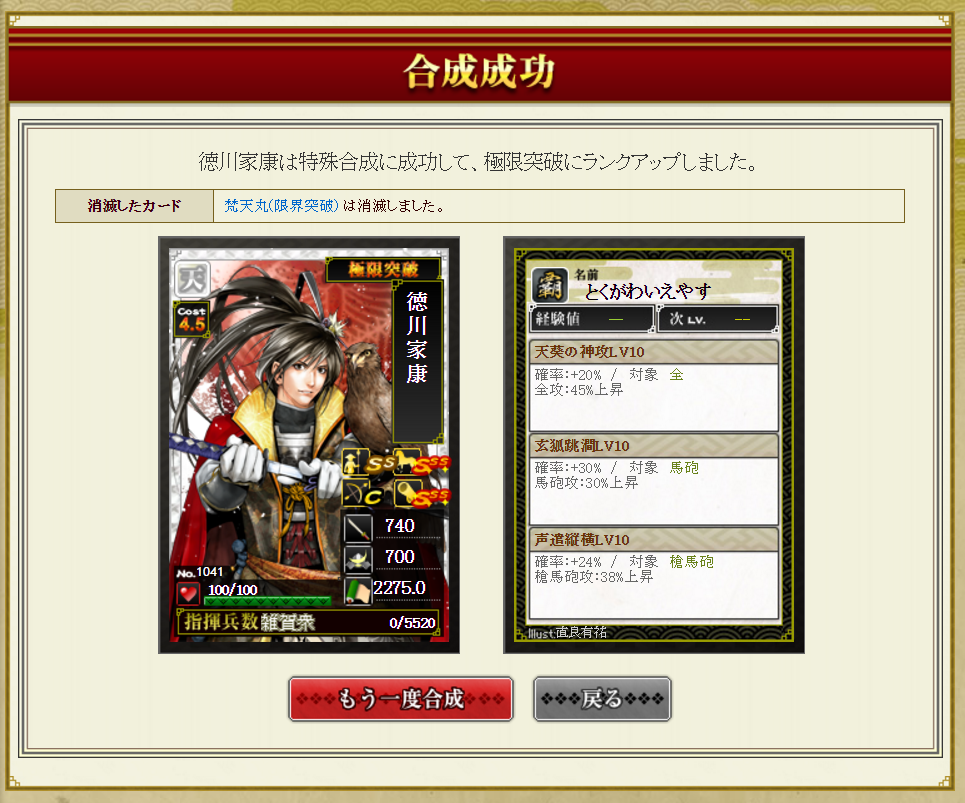Click the bow aptitude icon
The height and width of the screenshot is (803, 965).
coord(355,493)
